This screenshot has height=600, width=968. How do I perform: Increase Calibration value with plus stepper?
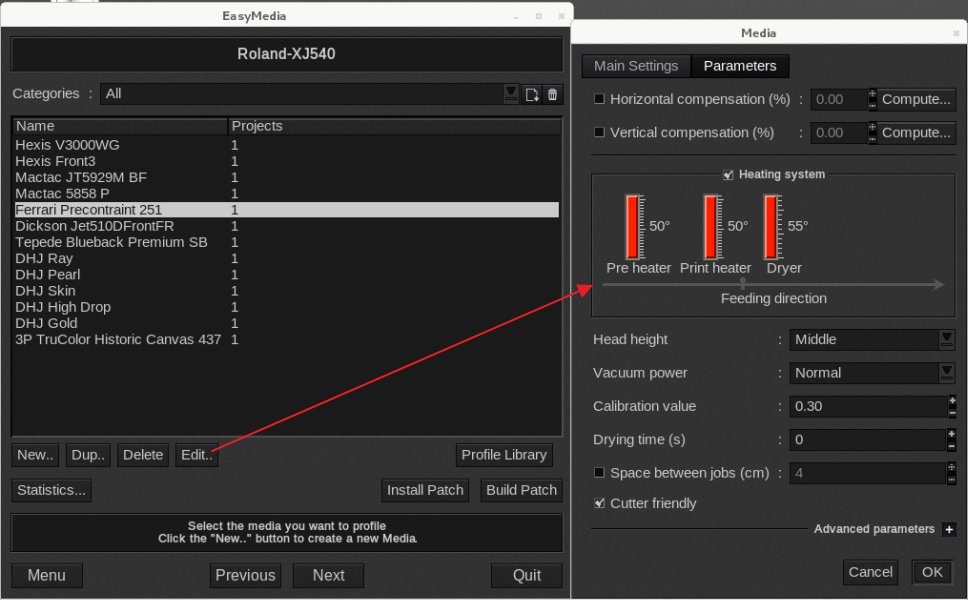(952, 401)
